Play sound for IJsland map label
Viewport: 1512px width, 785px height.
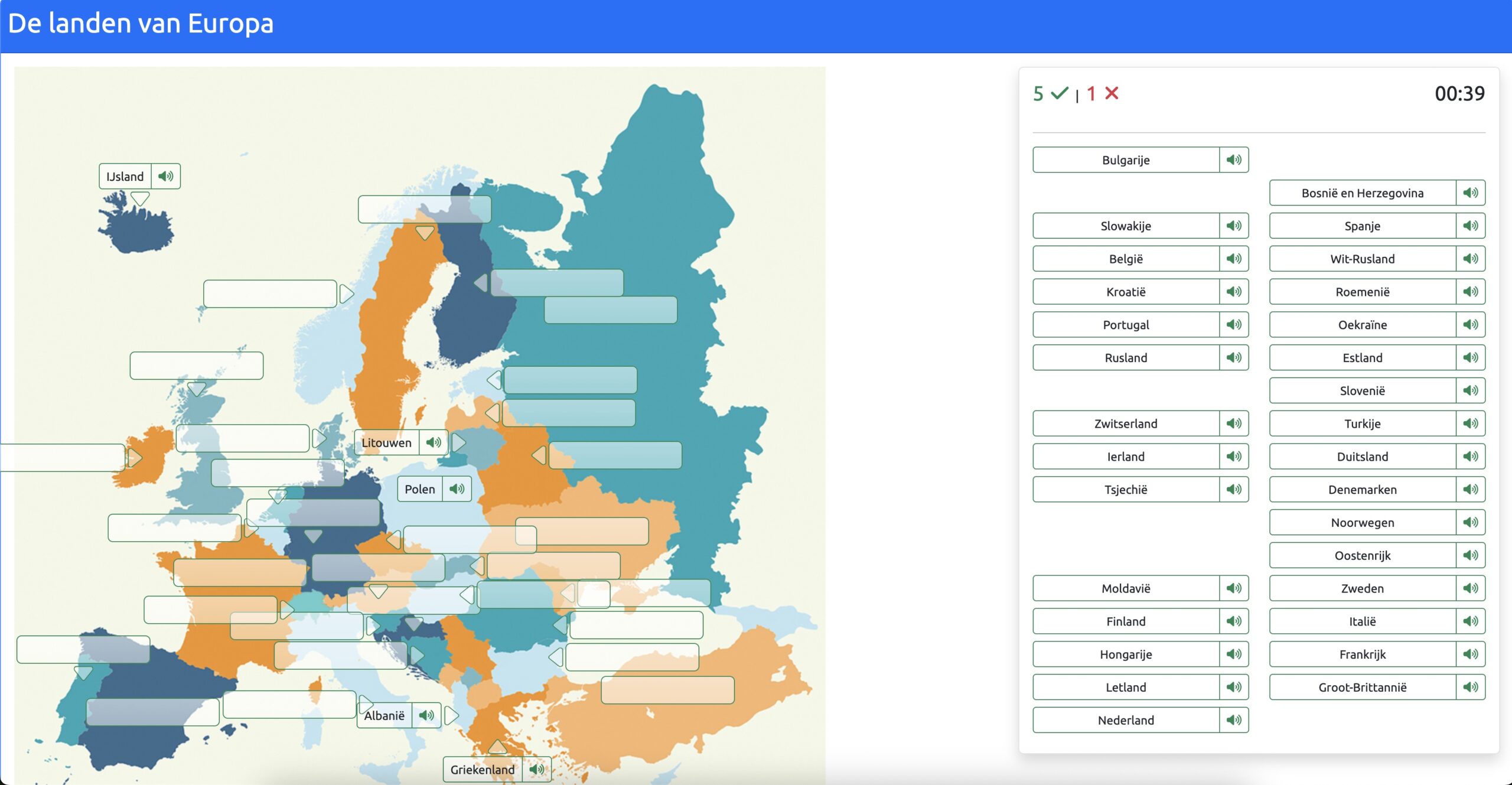[x=166, y=177]
